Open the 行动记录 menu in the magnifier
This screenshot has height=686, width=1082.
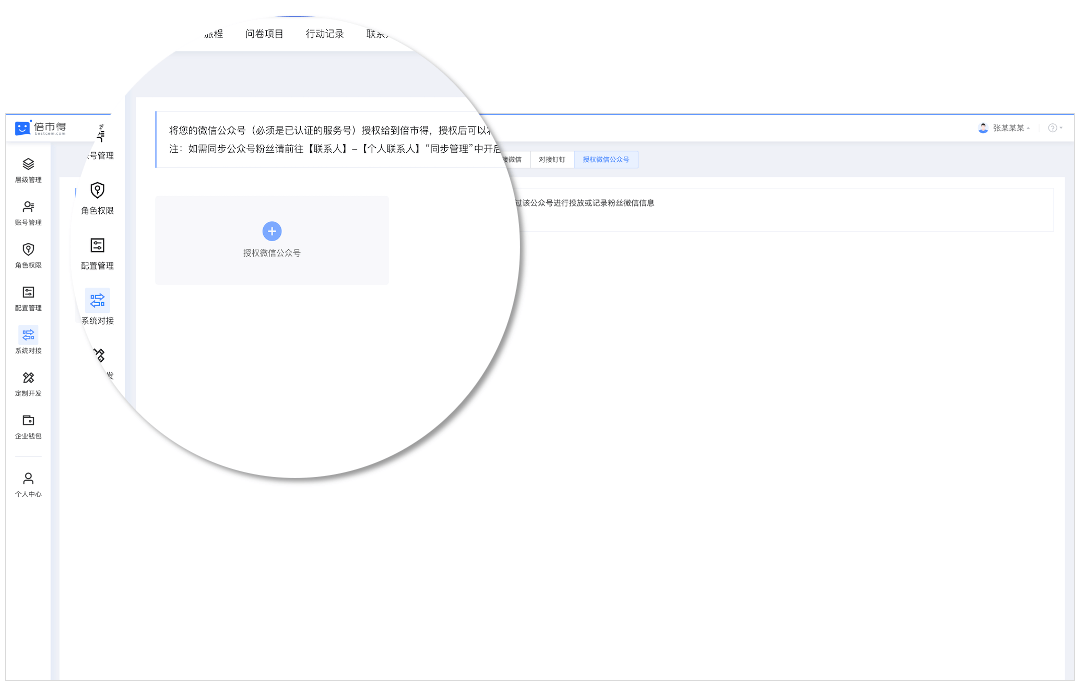324,34
